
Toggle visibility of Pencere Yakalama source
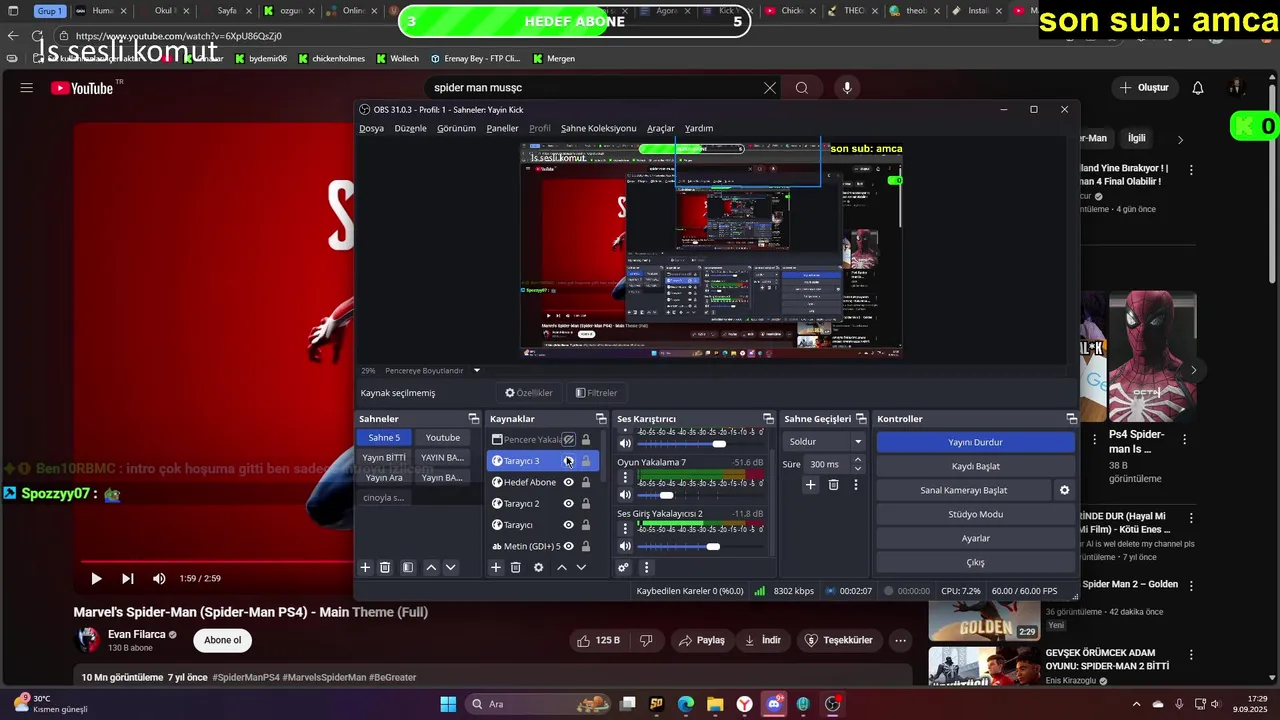[x=568, y=440]
